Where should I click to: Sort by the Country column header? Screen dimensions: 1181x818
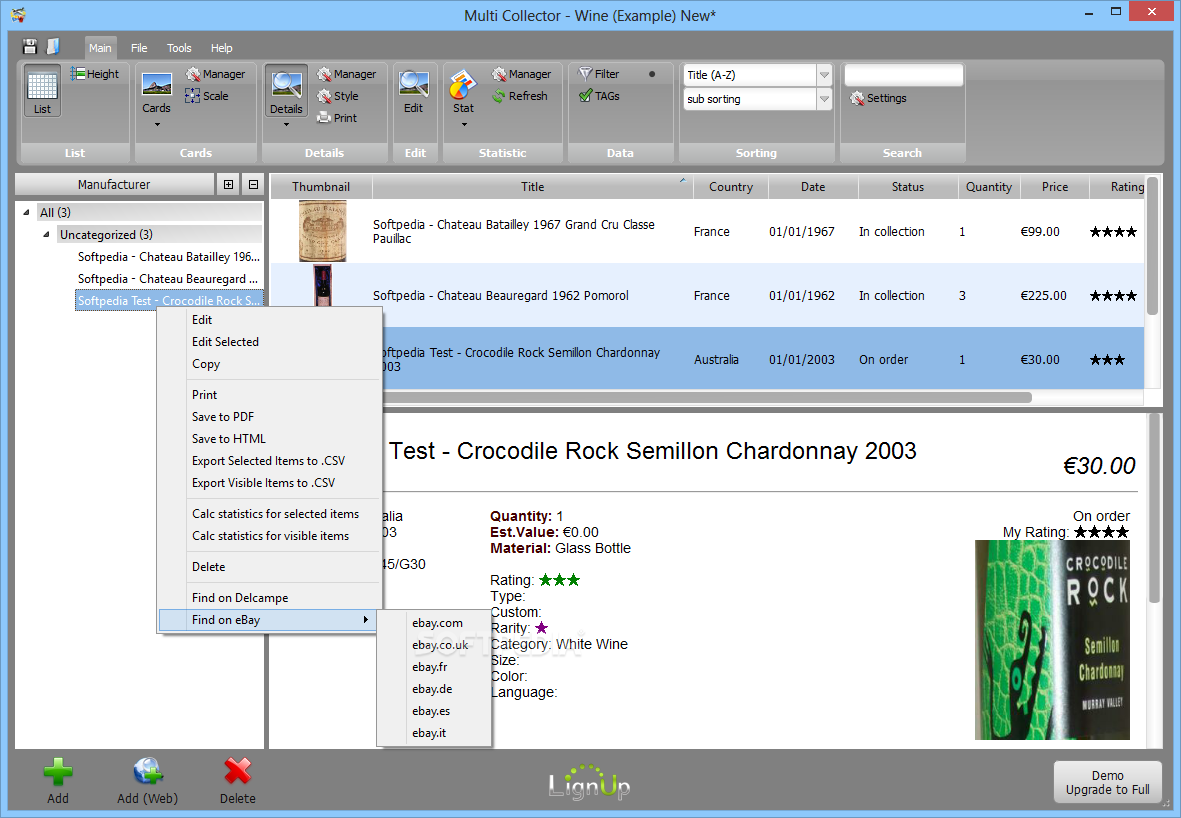pos(731,187)
